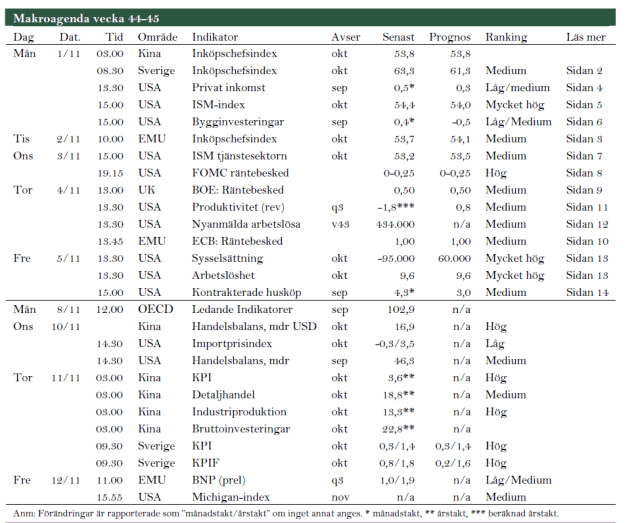Click the Sidan 4 page reference

coord(584,88)
